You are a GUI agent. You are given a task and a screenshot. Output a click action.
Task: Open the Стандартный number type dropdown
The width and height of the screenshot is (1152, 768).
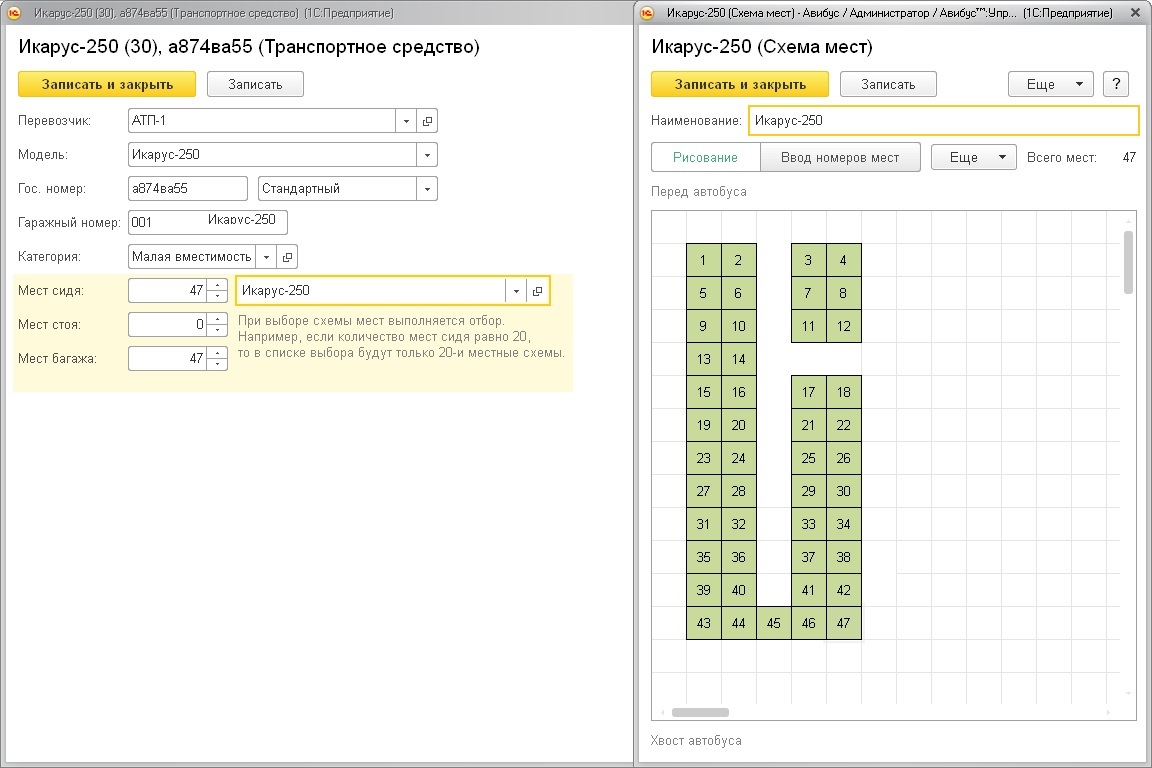[427, 189]
